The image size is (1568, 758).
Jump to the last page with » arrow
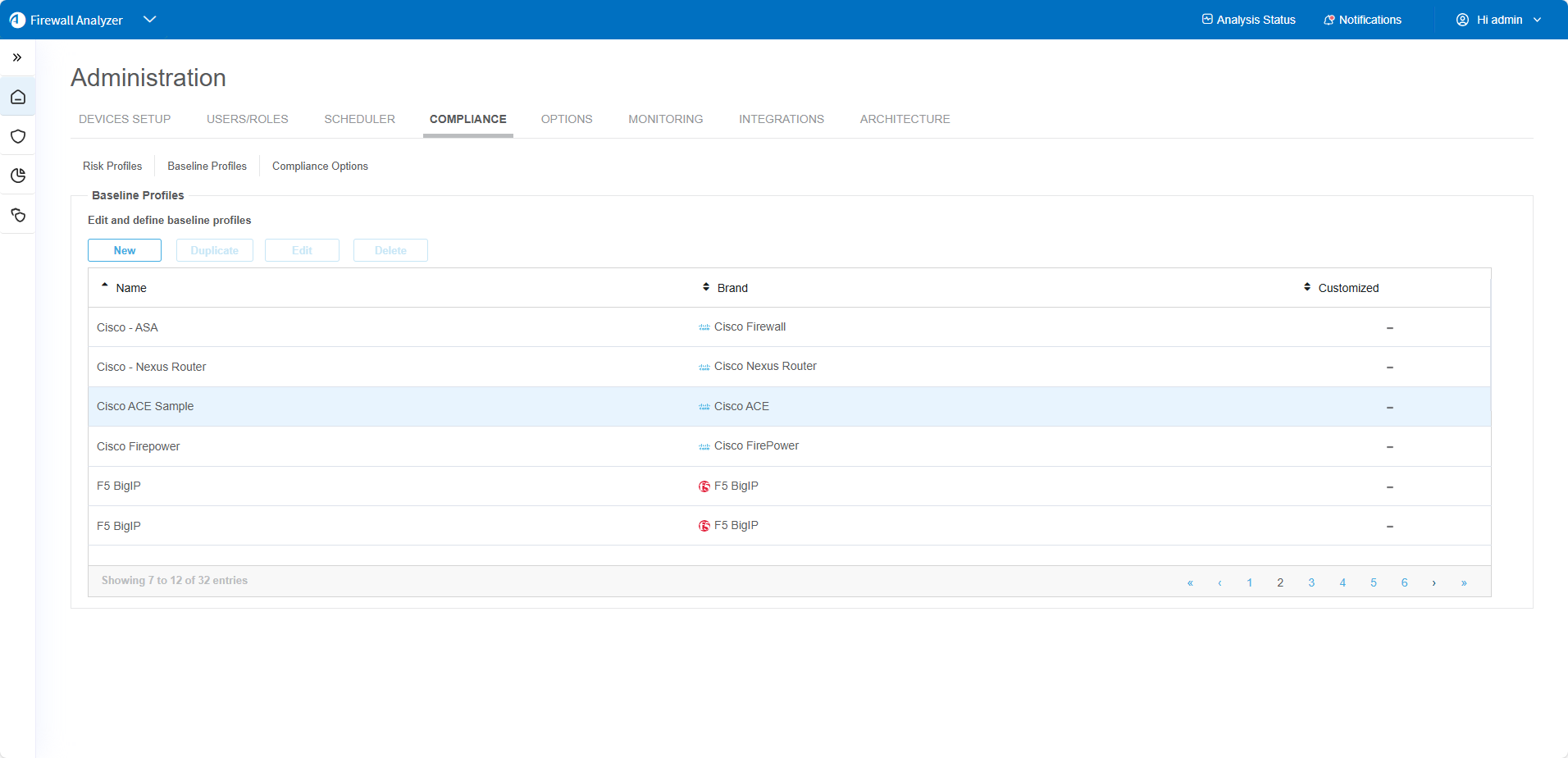click(1464, 582)
